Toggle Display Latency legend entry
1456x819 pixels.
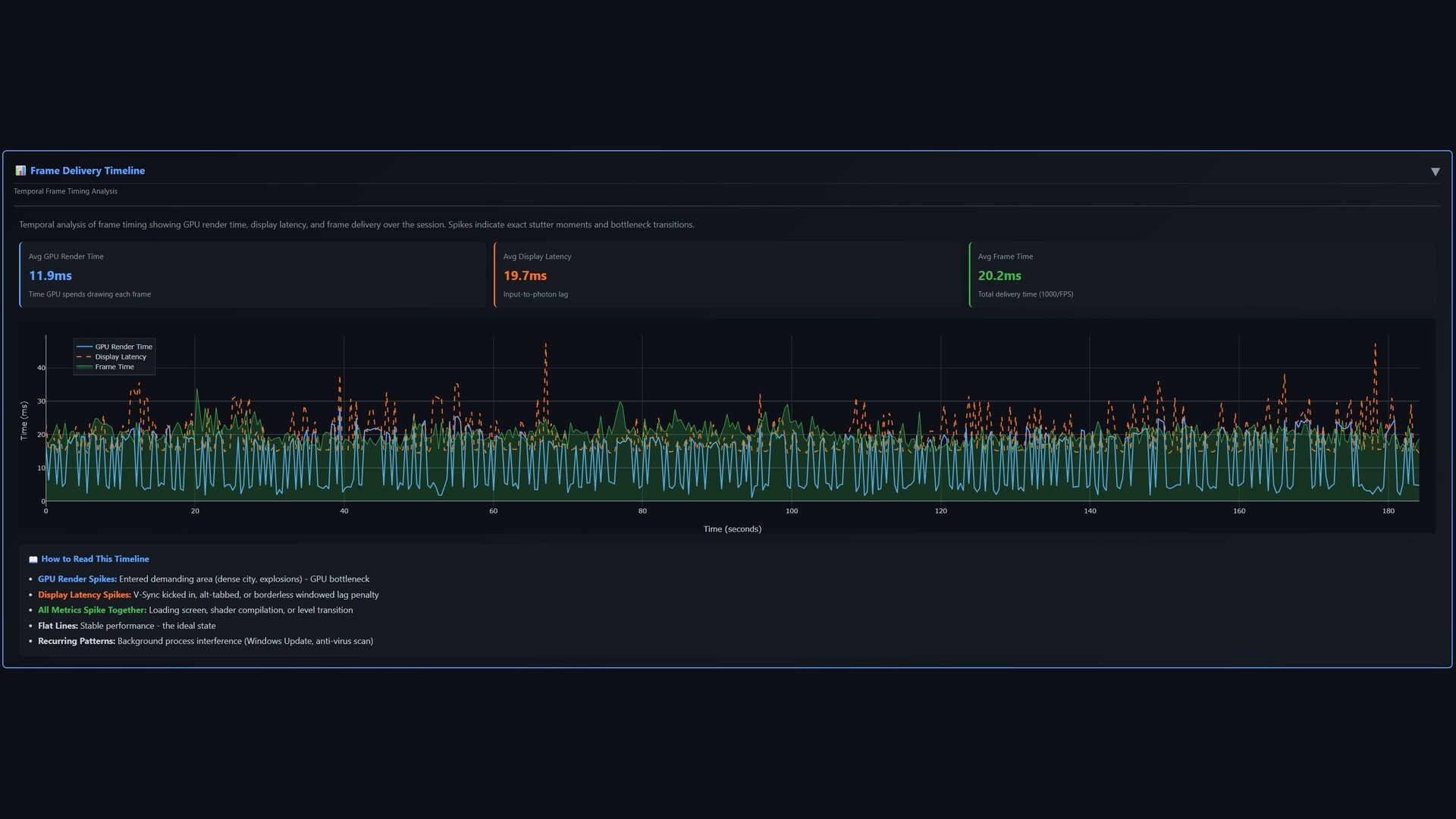click(111, 356)
